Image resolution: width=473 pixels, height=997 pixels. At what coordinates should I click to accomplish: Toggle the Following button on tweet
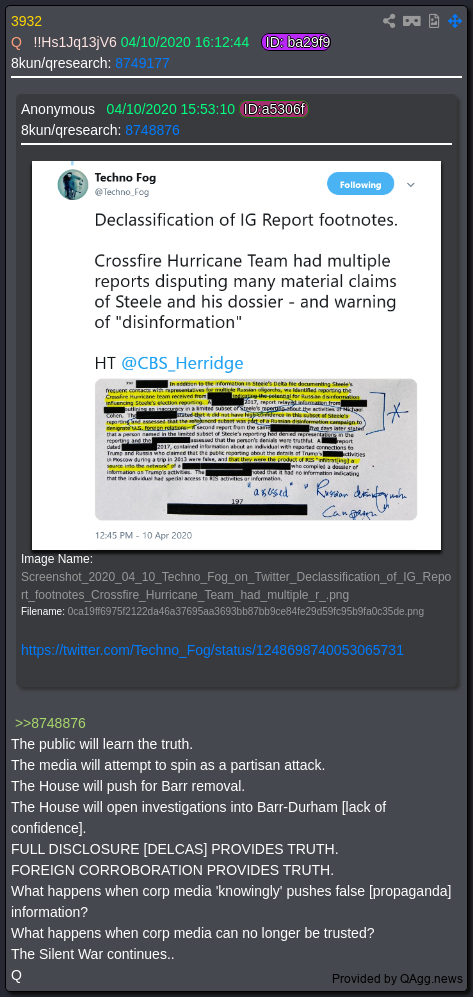tap(360, 184)
